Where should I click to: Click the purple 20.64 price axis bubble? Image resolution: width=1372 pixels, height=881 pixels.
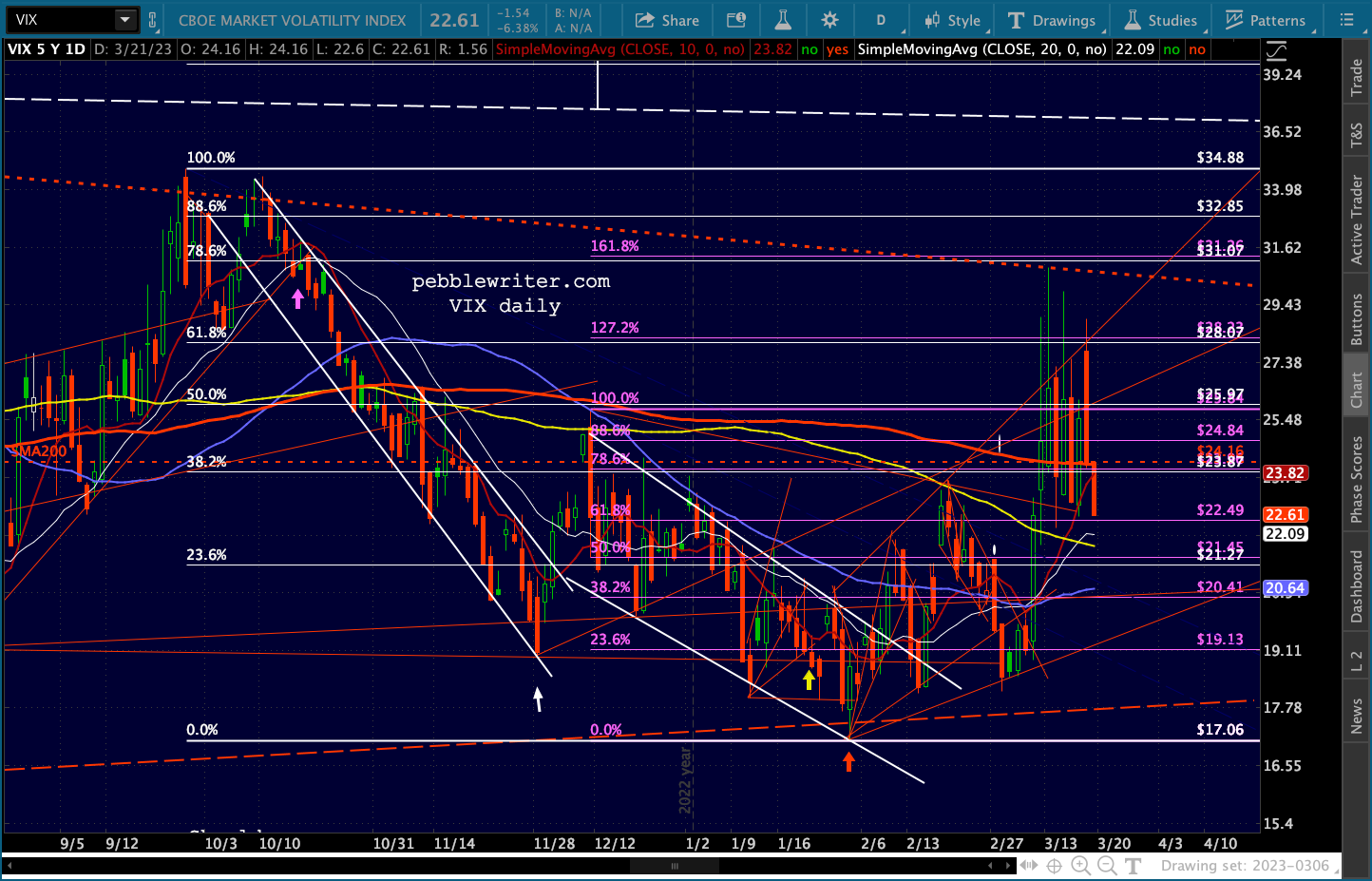[x=1285, y=588]
